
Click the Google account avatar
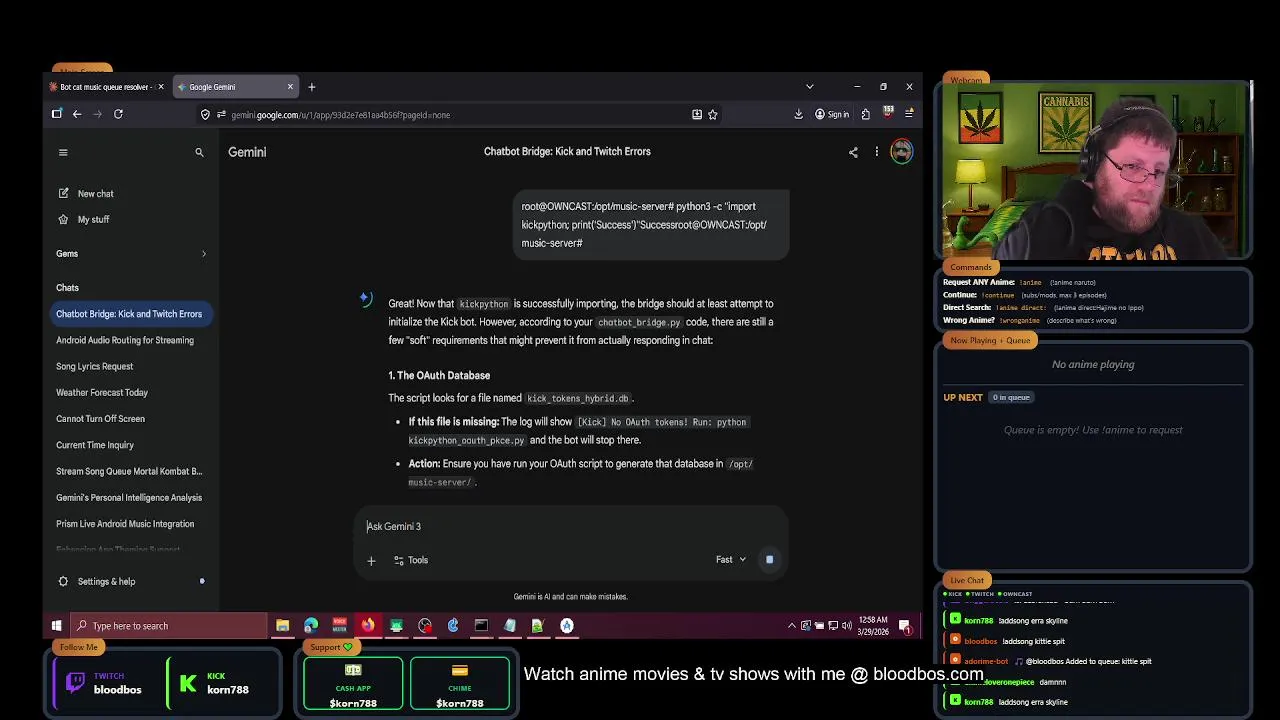point(901,151)
